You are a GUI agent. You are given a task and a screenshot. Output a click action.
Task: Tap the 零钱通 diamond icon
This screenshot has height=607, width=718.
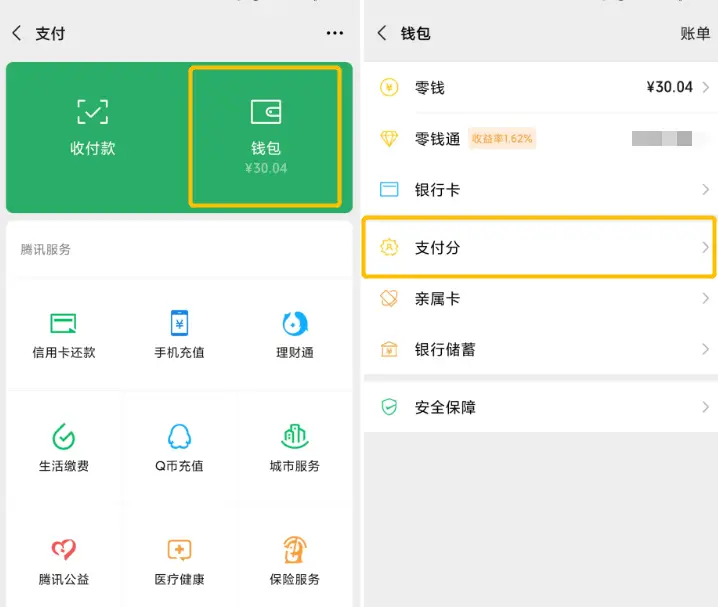[389, 138]
